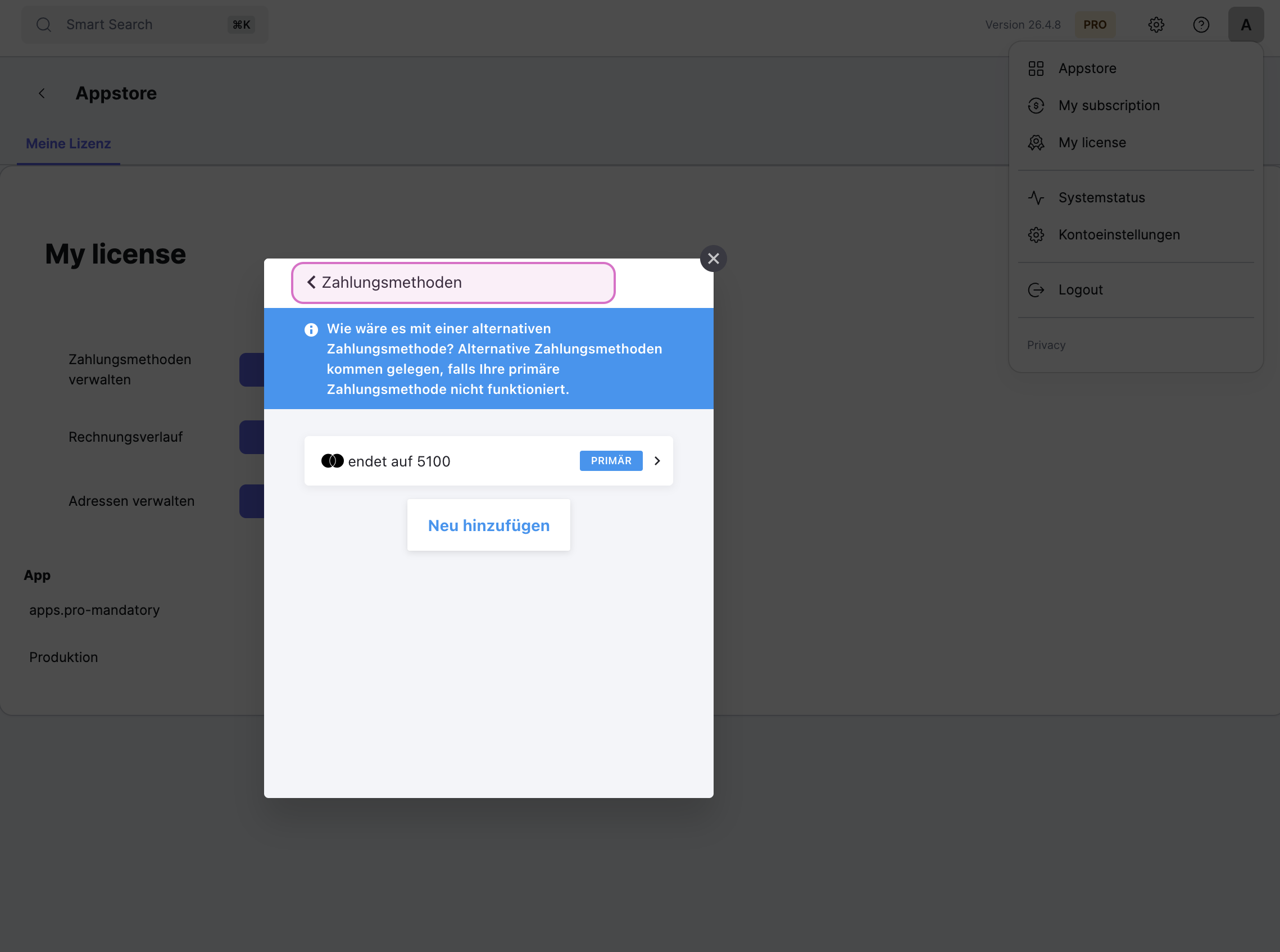Click the Privacy link

(1046, 345)
